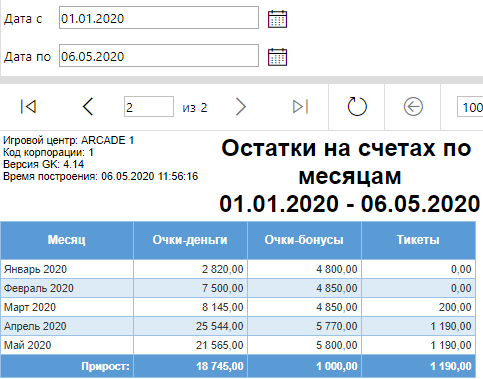Select the Апрель 2020 row

[x=238, y=326]
